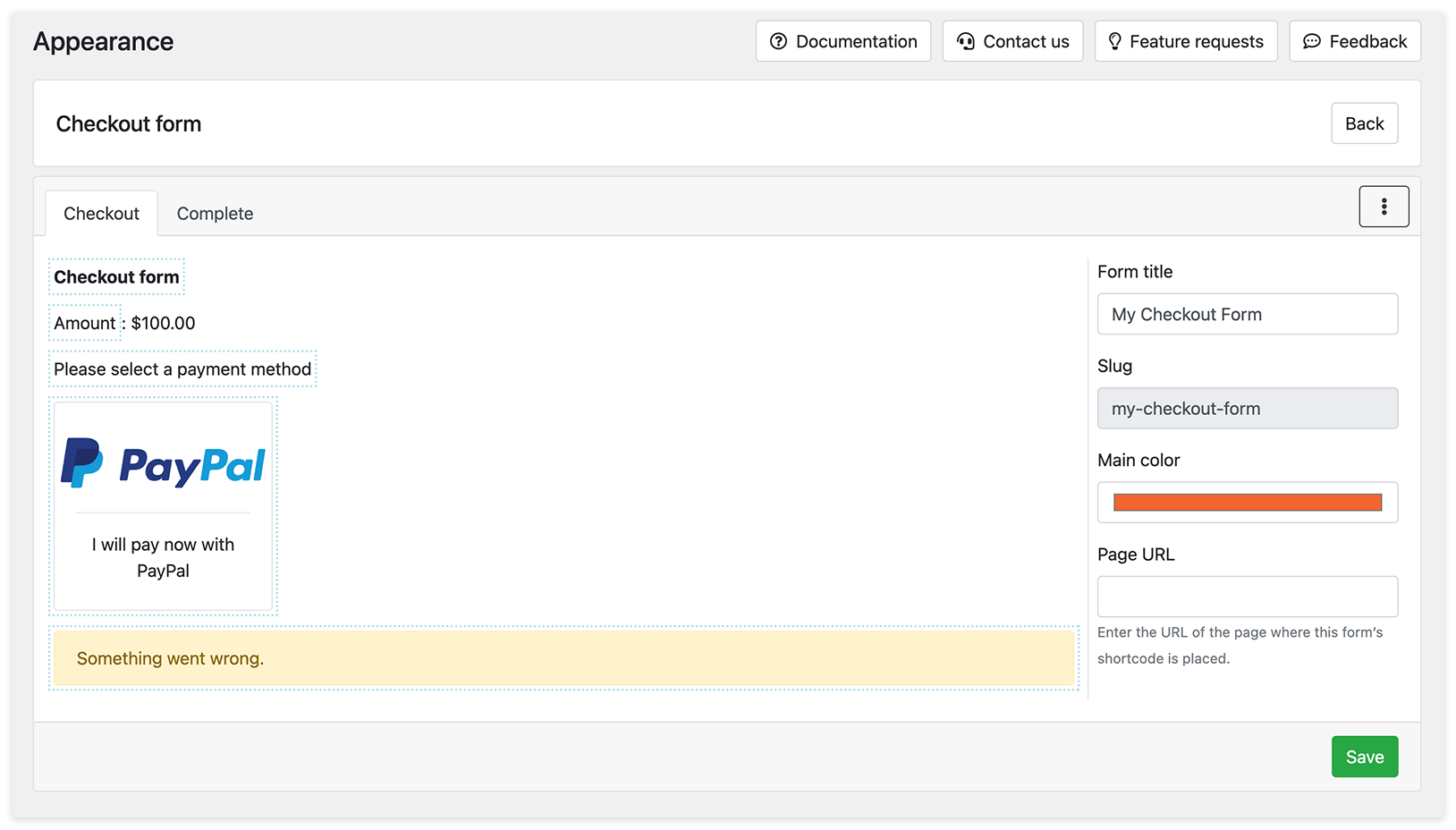Select the 'Please select a payment method' block
This screenshot has height=830, width=1456.
(182, 368)
